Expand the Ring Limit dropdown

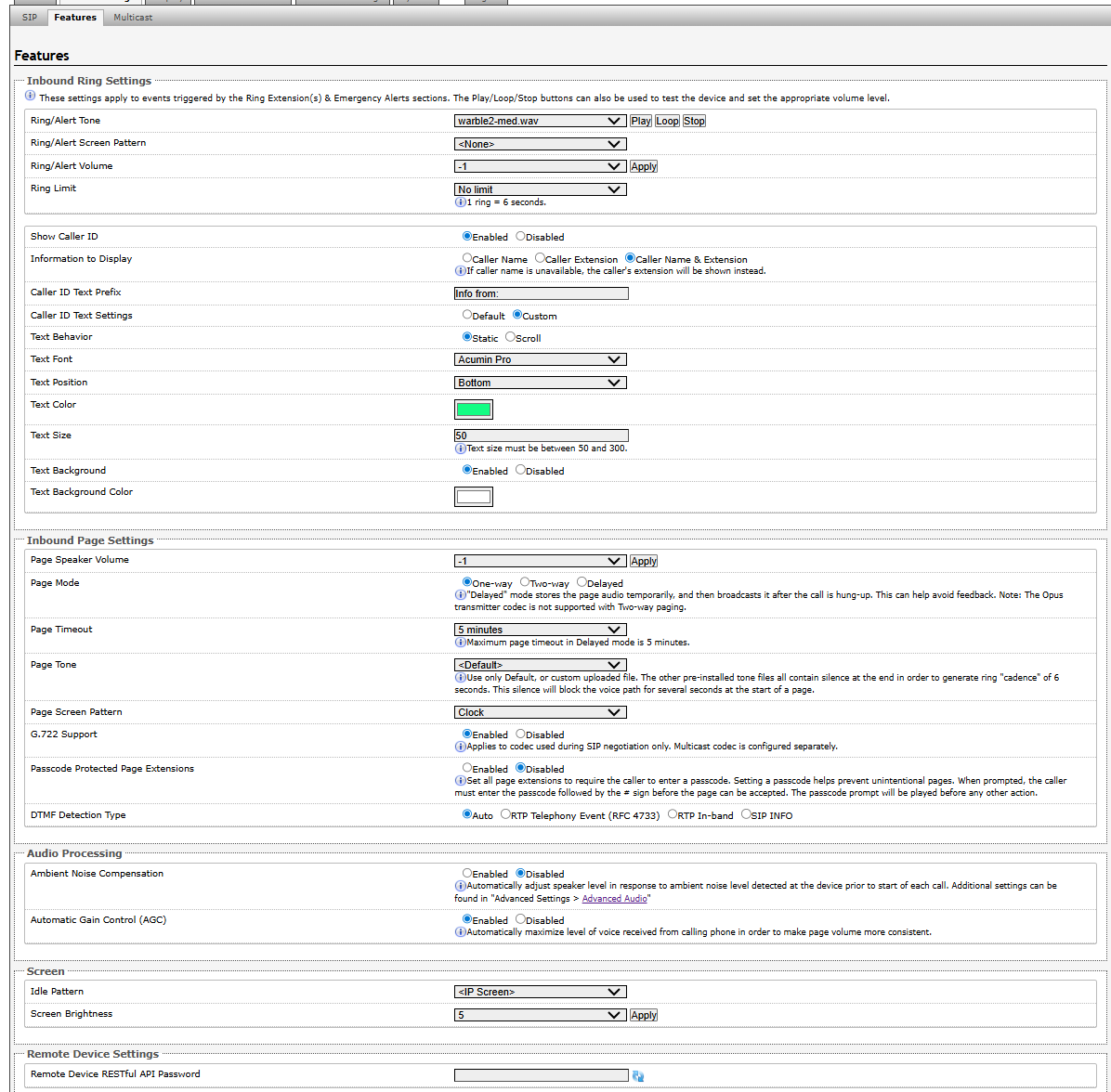click(540, 189)
